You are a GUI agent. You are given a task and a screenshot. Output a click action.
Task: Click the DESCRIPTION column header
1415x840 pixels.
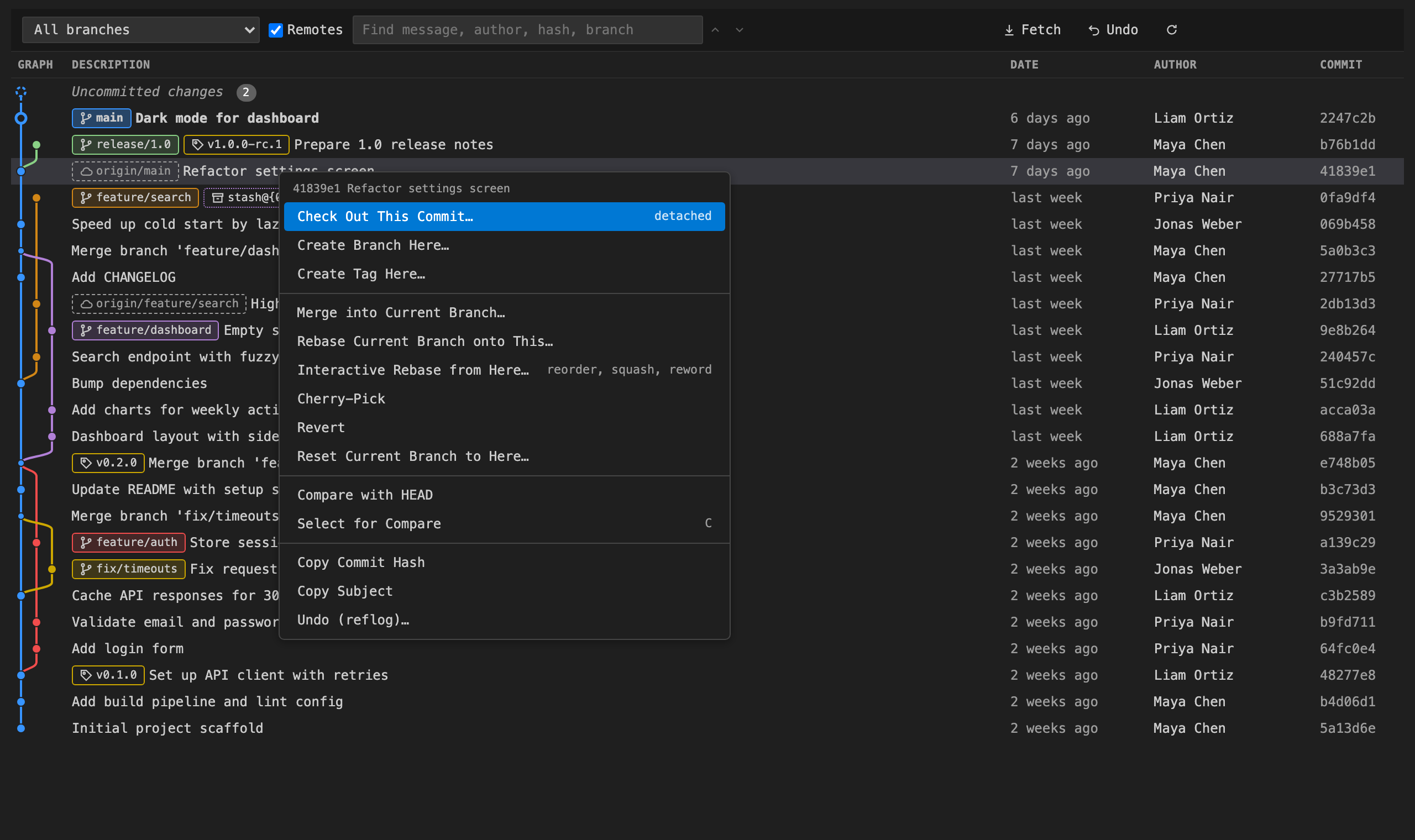(111, 65)
